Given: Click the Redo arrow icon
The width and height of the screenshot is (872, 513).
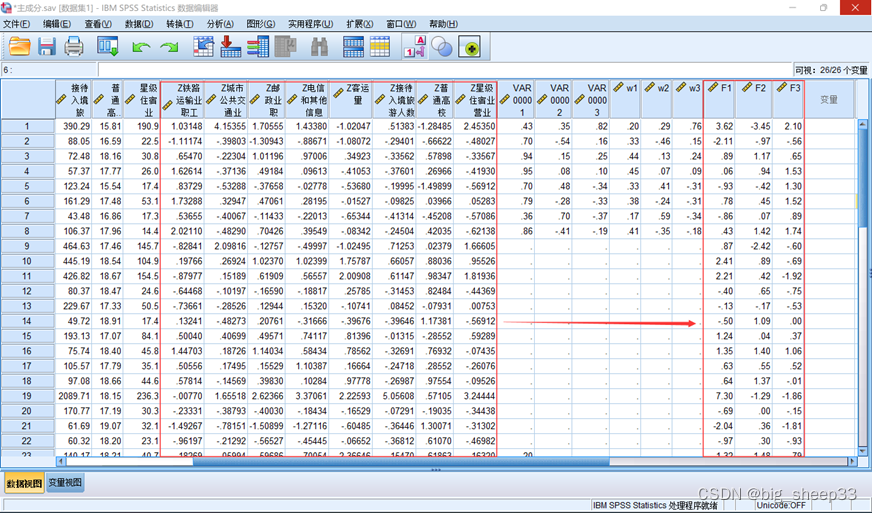Looking at the screenshot, I should (x=168, y=46).
